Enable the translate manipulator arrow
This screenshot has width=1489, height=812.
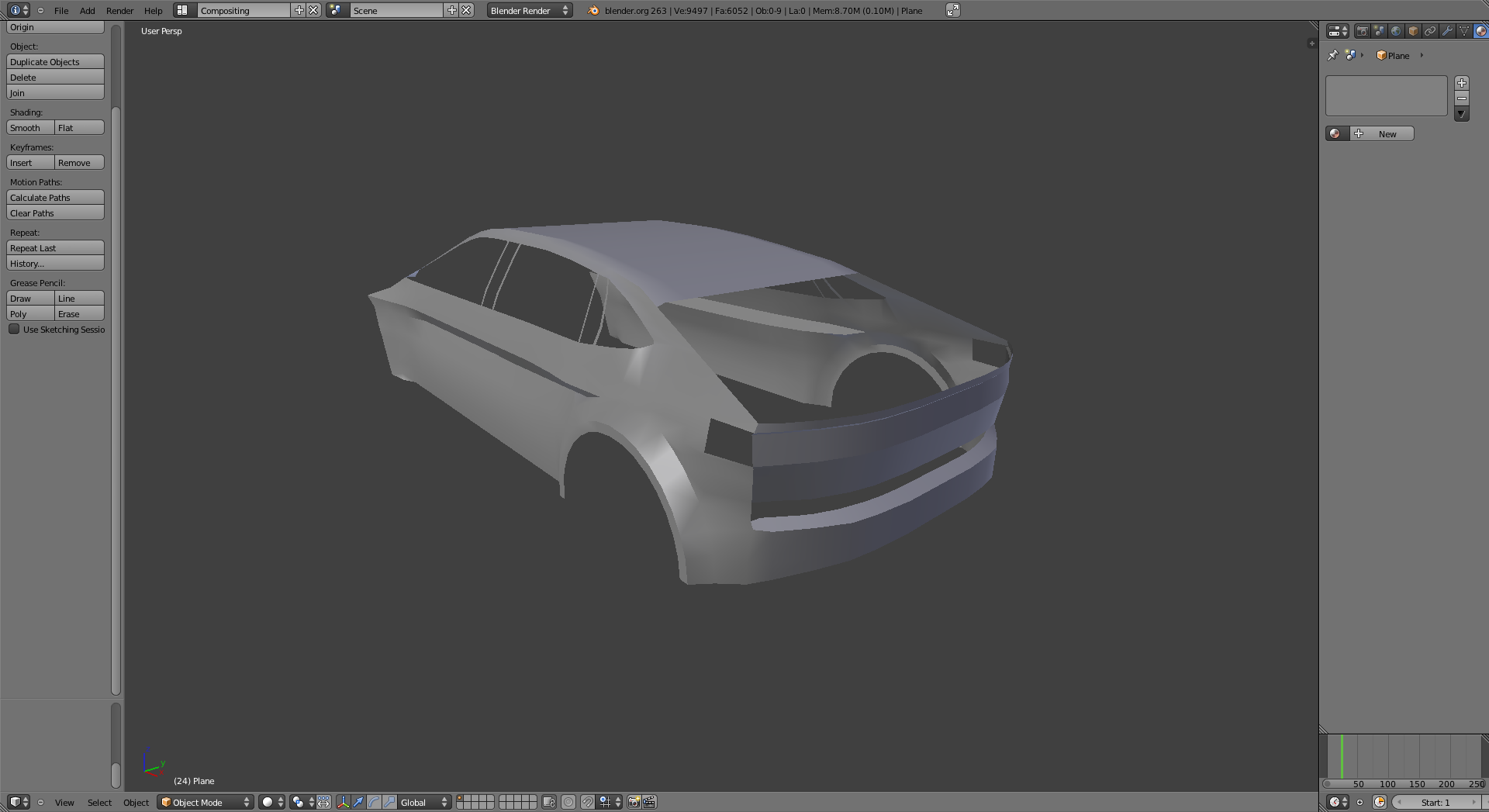(358, 802)
